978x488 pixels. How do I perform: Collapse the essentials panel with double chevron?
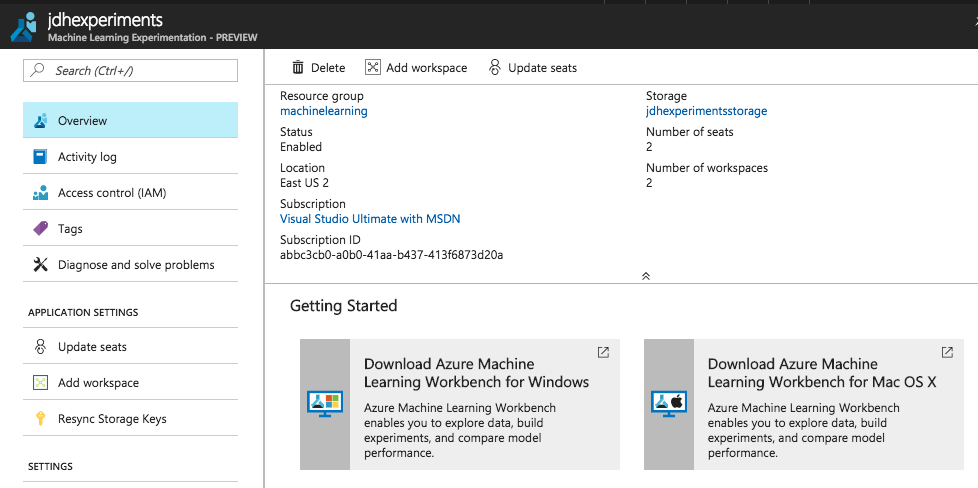[646, 275]
